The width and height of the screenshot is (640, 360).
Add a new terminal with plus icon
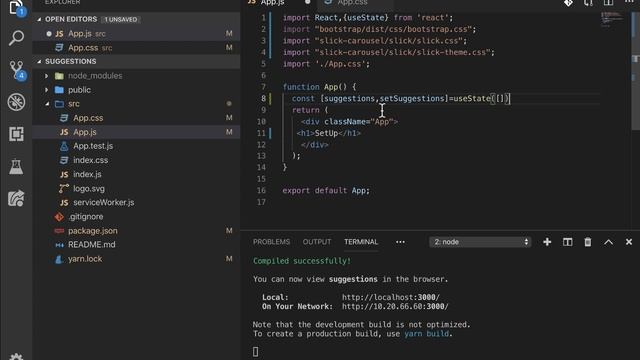pyautogui.click(x=547, y=242)
